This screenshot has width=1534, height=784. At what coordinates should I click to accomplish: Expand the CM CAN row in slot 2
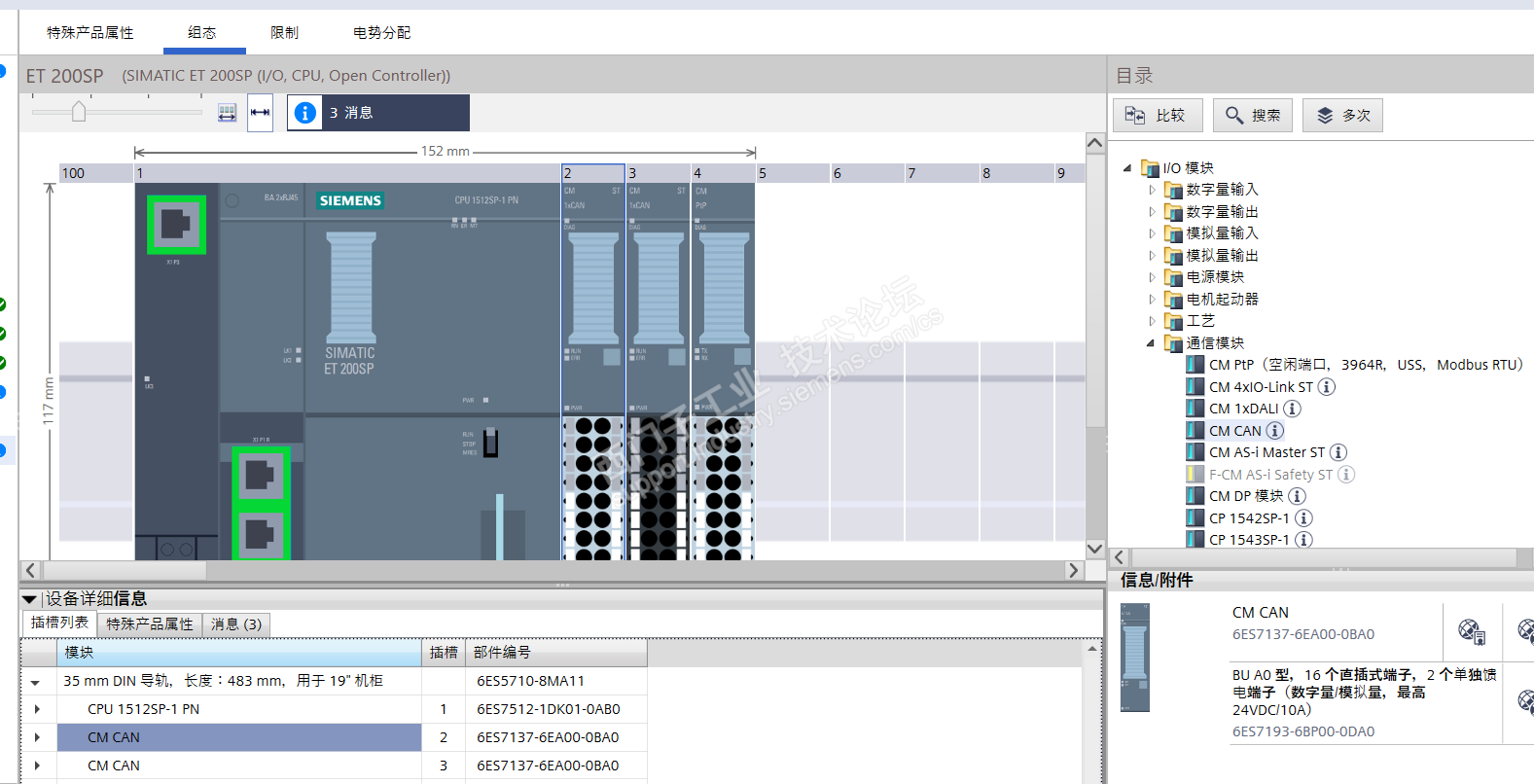(x=37, y=737)
